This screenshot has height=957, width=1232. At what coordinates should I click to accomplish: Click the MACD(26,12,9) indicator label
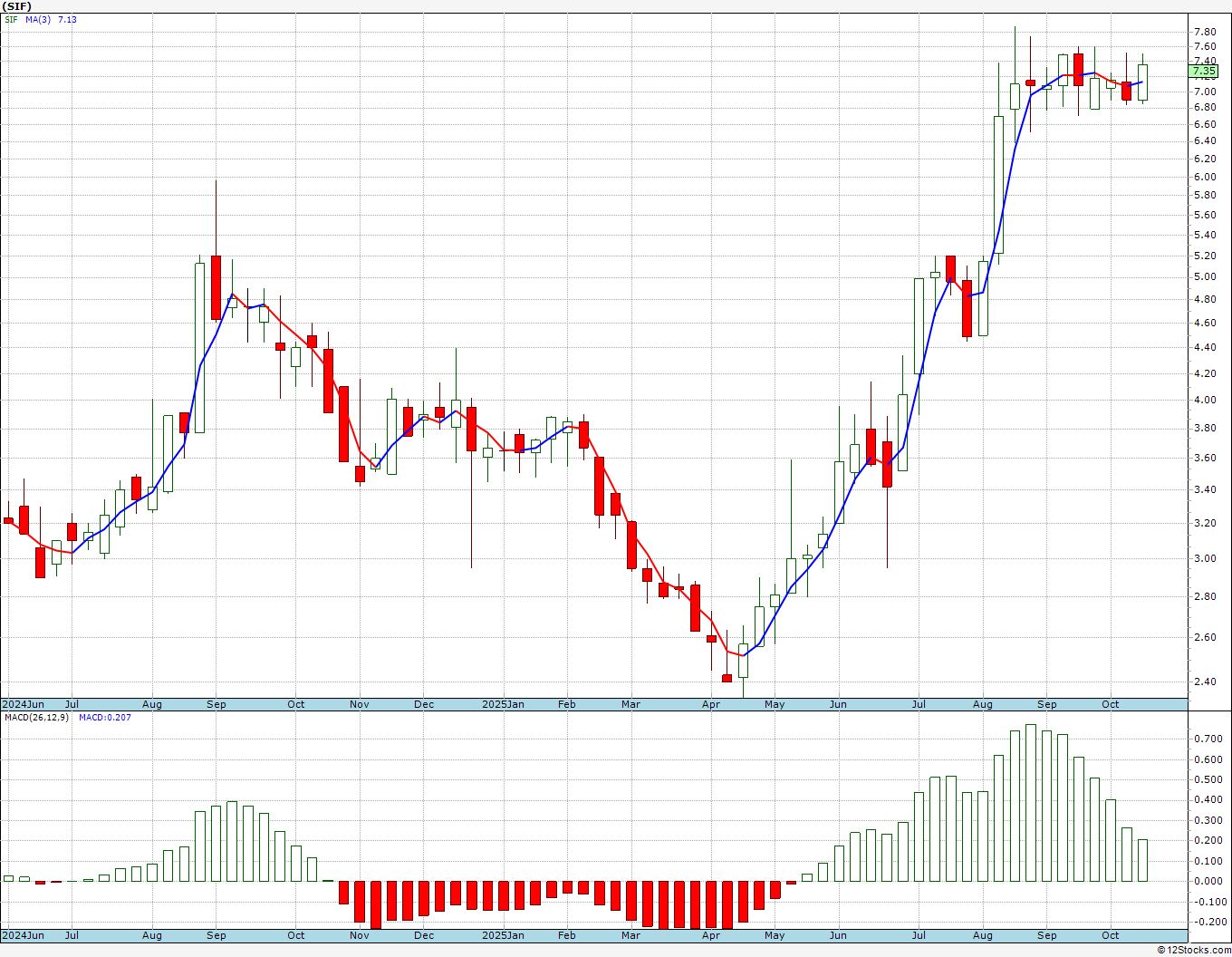pyautogui.click(x=37, y=718)
